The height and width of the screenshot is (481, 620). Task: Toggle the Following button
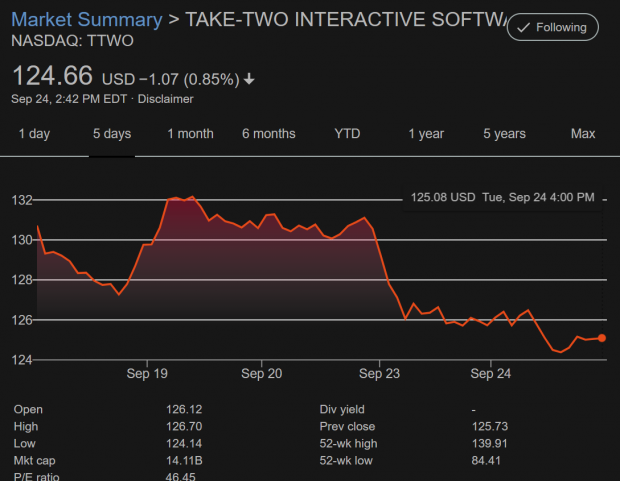point(552,27)
